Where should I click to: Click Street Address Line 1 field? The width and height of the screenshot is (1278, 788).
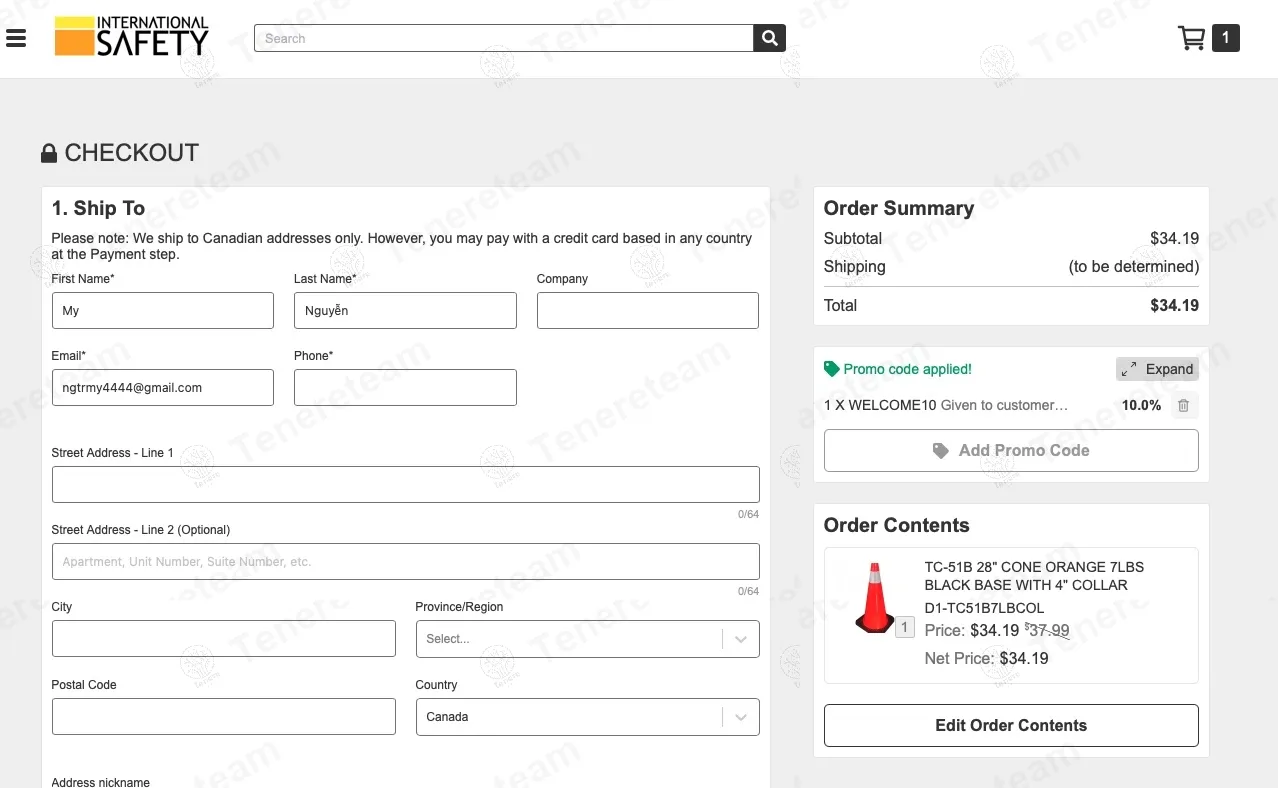405,485
